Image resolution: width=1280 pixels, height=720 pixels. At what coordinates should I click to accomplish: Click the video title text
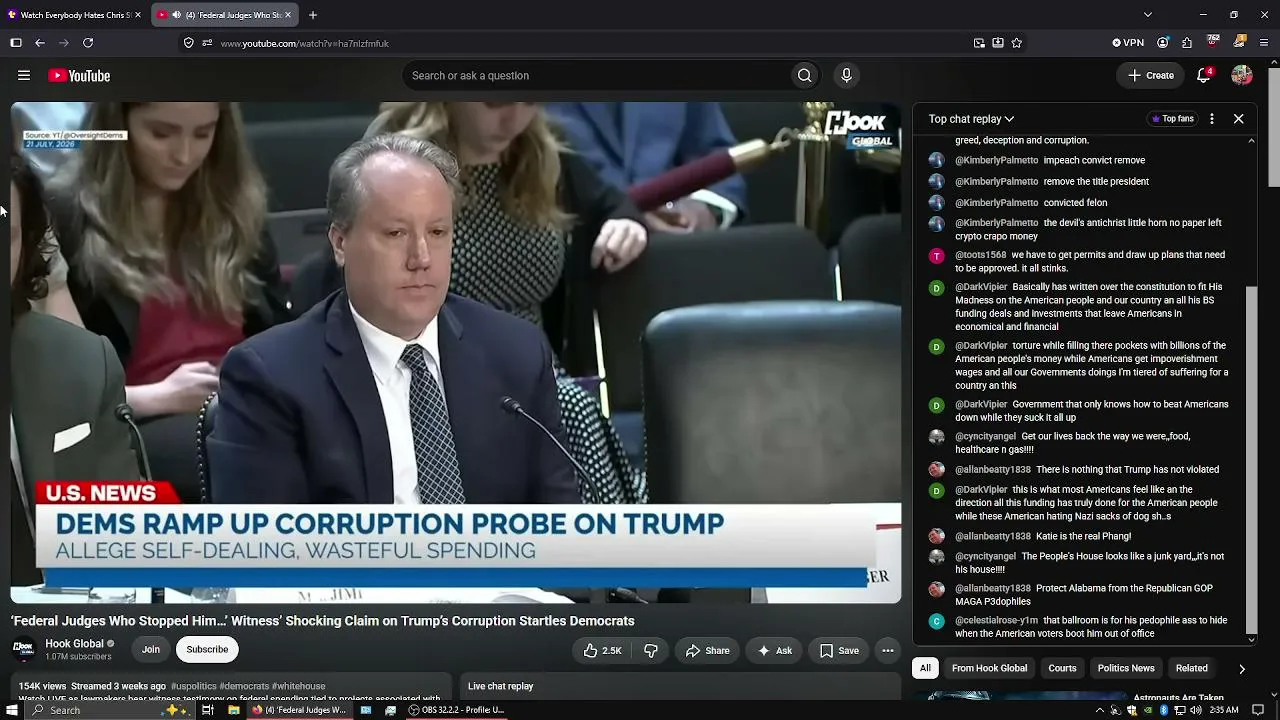[323, 621]
